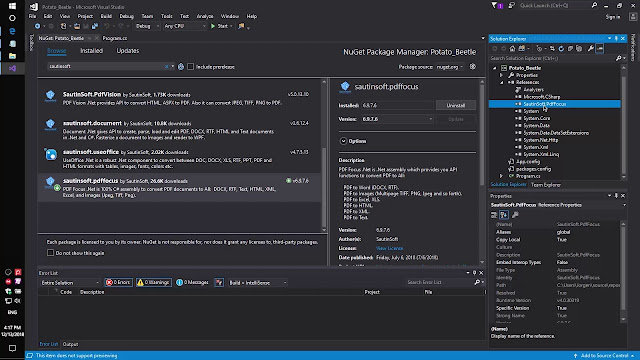640x360 pixels.
Task: Click the Solution Explorer vertical scrollbar
Action: (x=624, y=122)
